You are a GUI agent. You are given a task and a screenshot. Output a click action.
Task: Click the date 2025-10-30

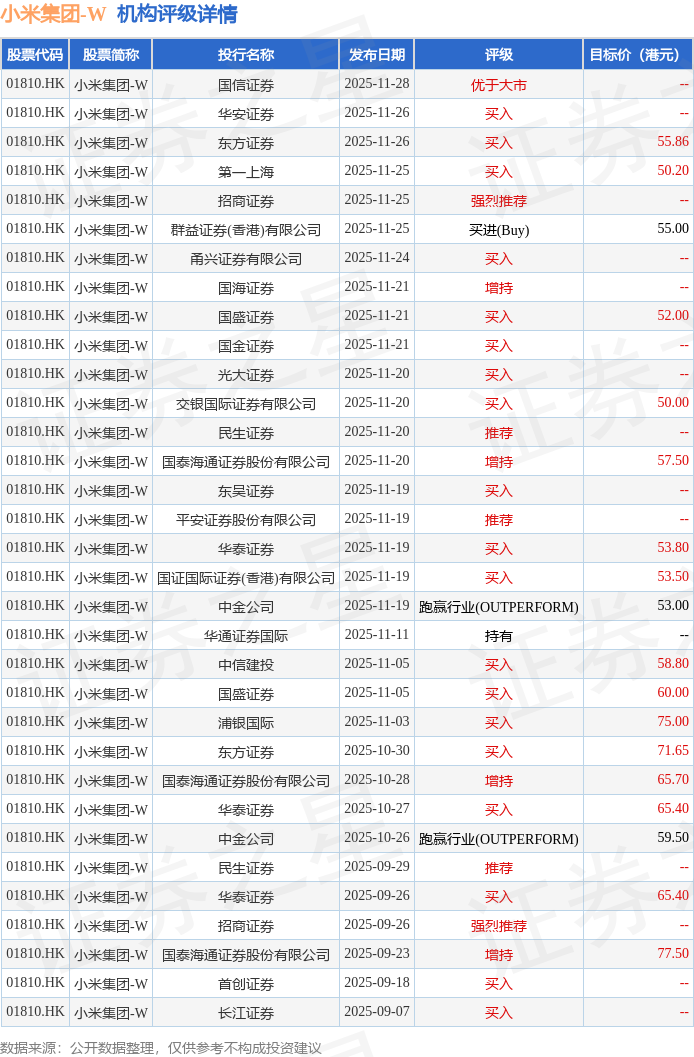pos(377,750)
